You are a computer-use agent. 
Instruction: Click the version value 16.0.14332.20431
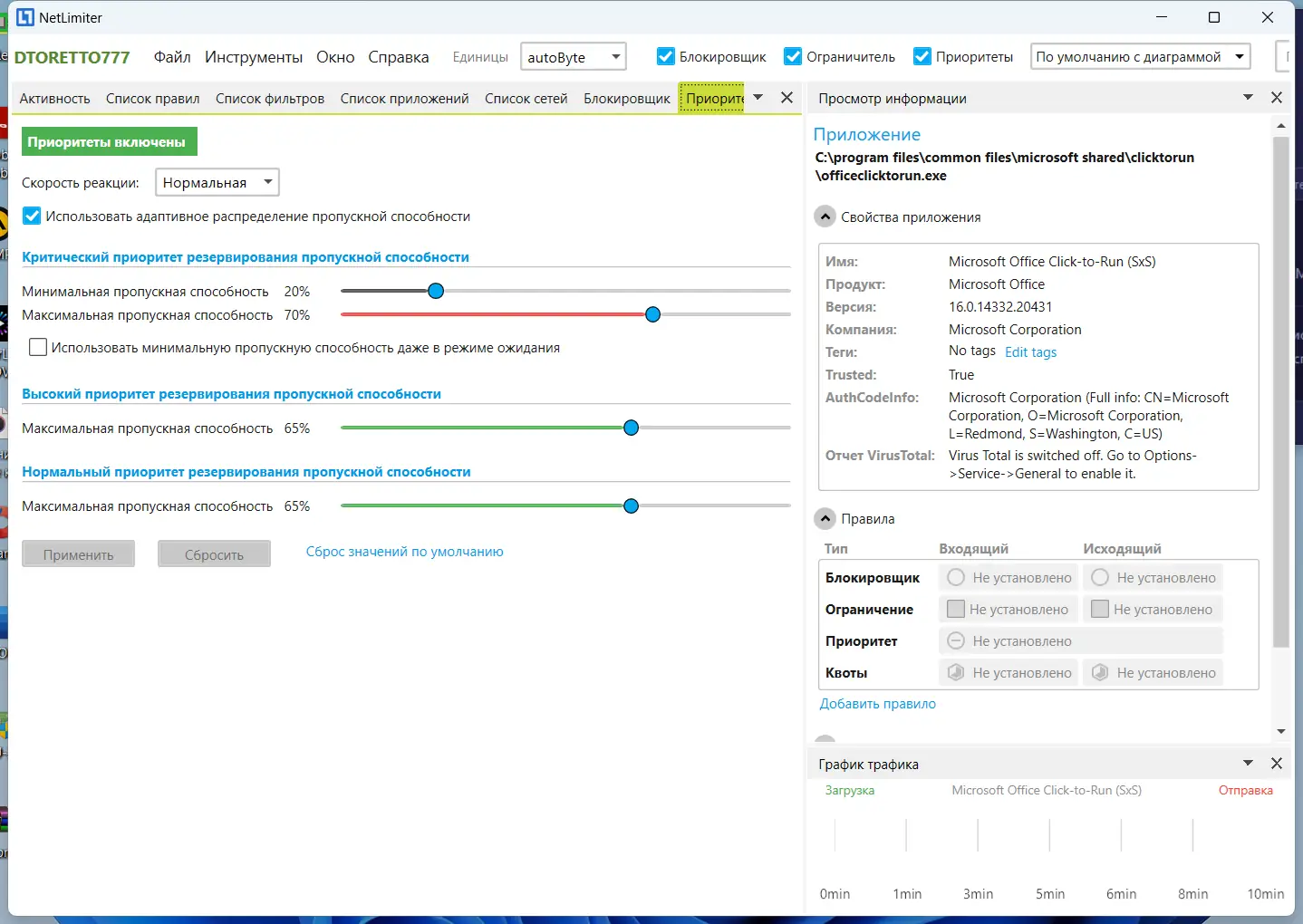[1000, 307]
